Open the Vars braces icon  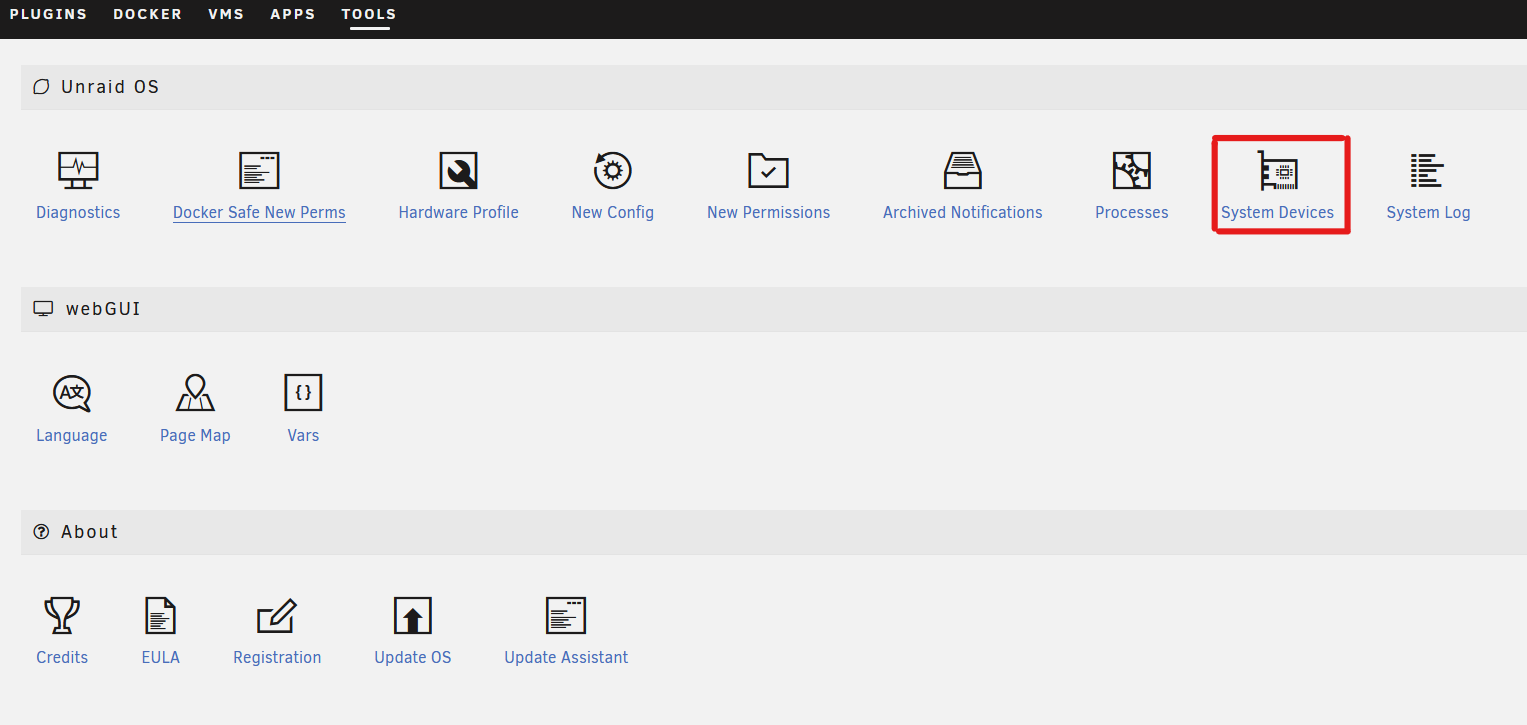[x=303, y=393]
